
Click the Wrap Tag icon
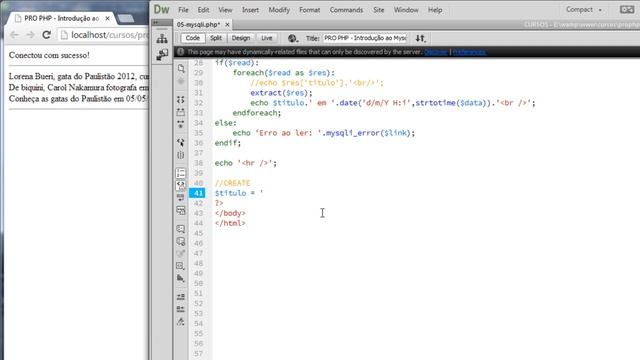[181, 253]
